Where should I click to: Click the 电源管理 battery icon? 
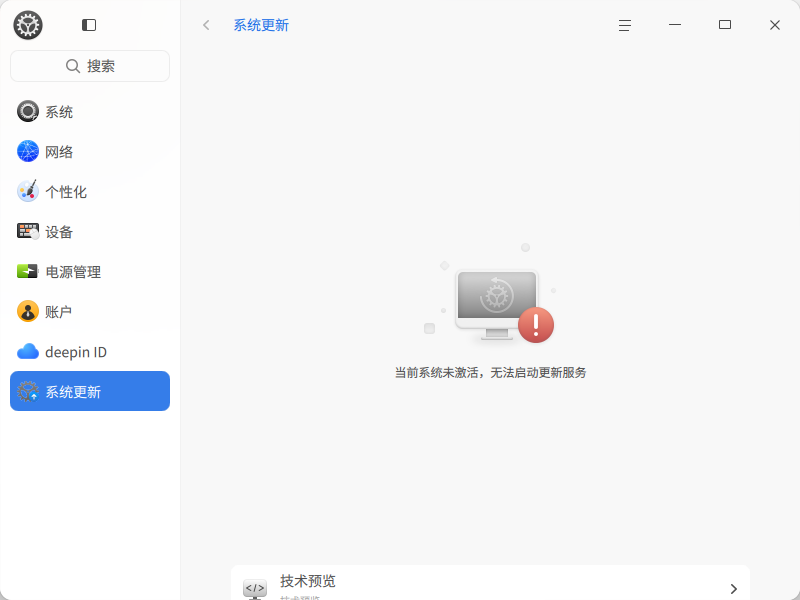[x=28, y=271]
